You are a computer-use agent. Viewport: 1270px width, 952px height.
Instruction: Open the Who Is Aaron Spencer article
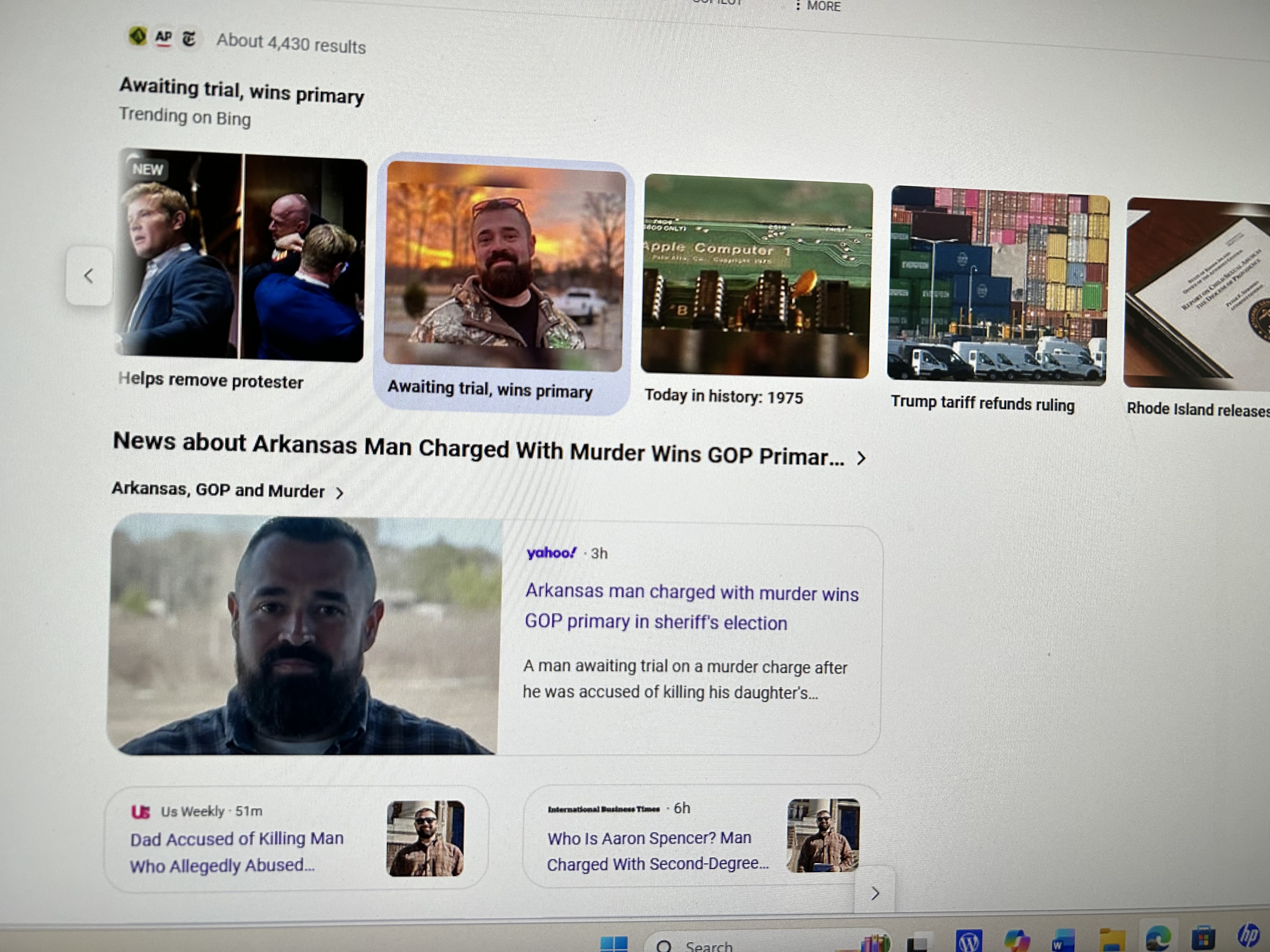(657, 851)
